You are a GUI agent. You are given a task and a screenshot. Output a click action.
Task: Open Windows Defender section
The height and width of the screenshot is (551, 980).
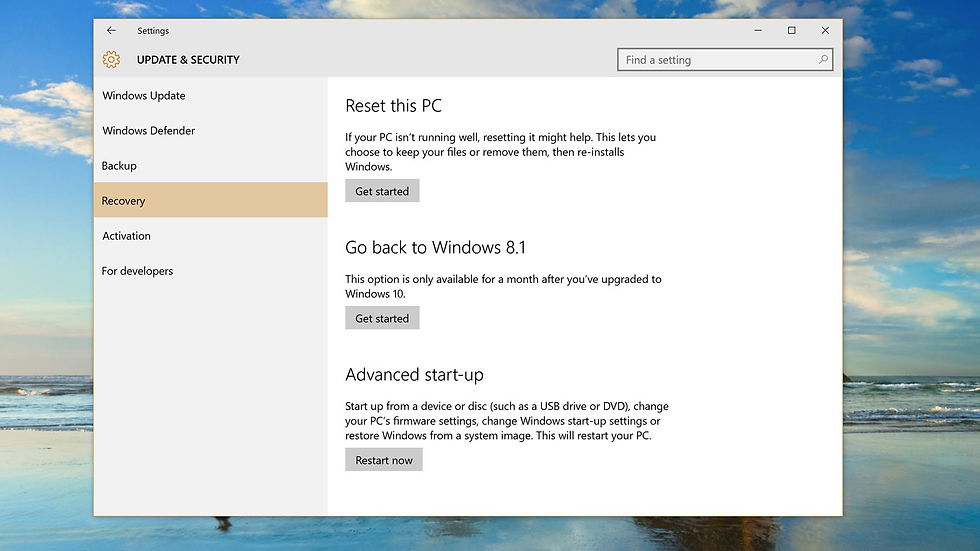pos(211,131)
